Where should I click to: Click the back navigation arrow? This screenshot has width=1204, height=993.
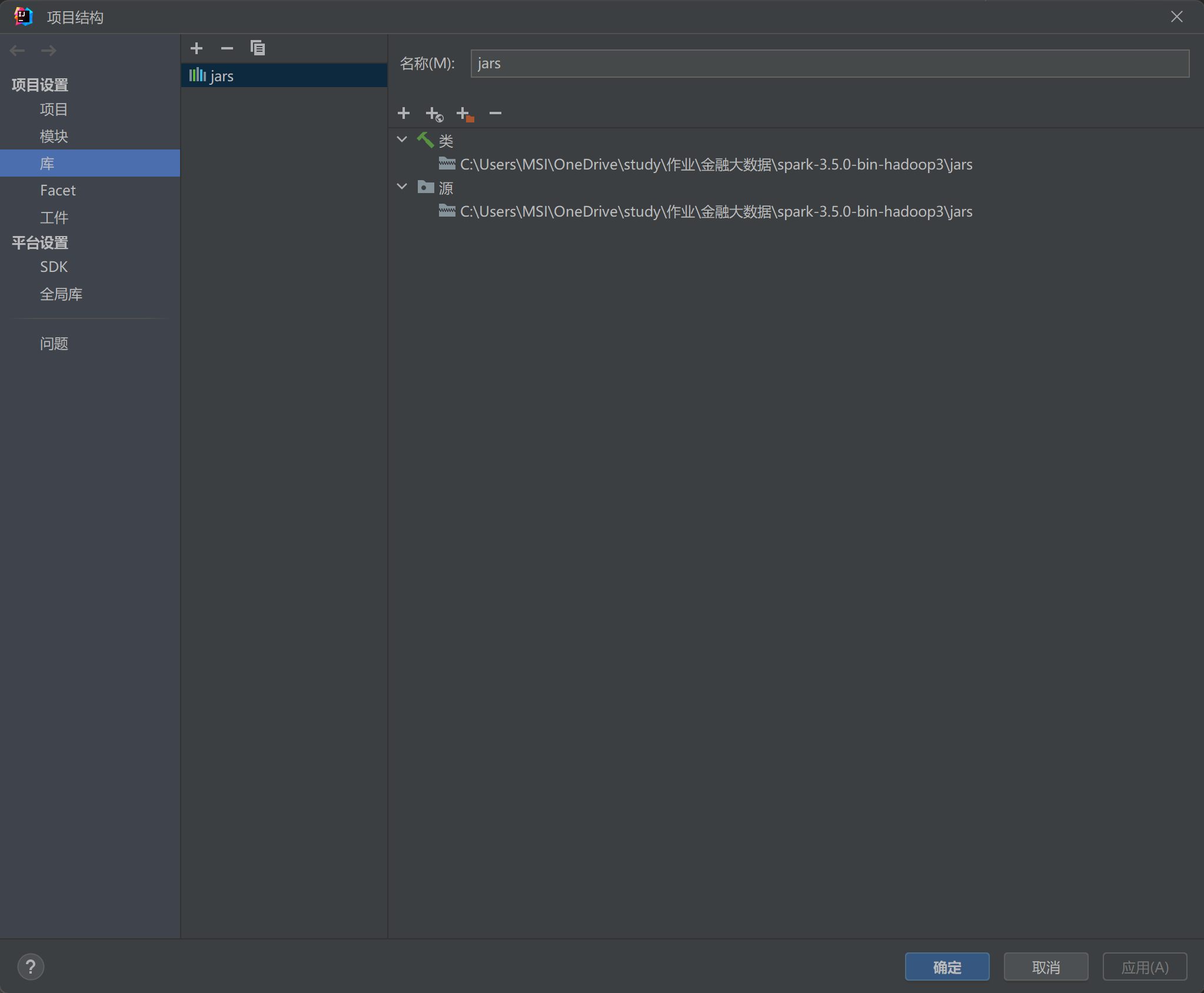18,51
